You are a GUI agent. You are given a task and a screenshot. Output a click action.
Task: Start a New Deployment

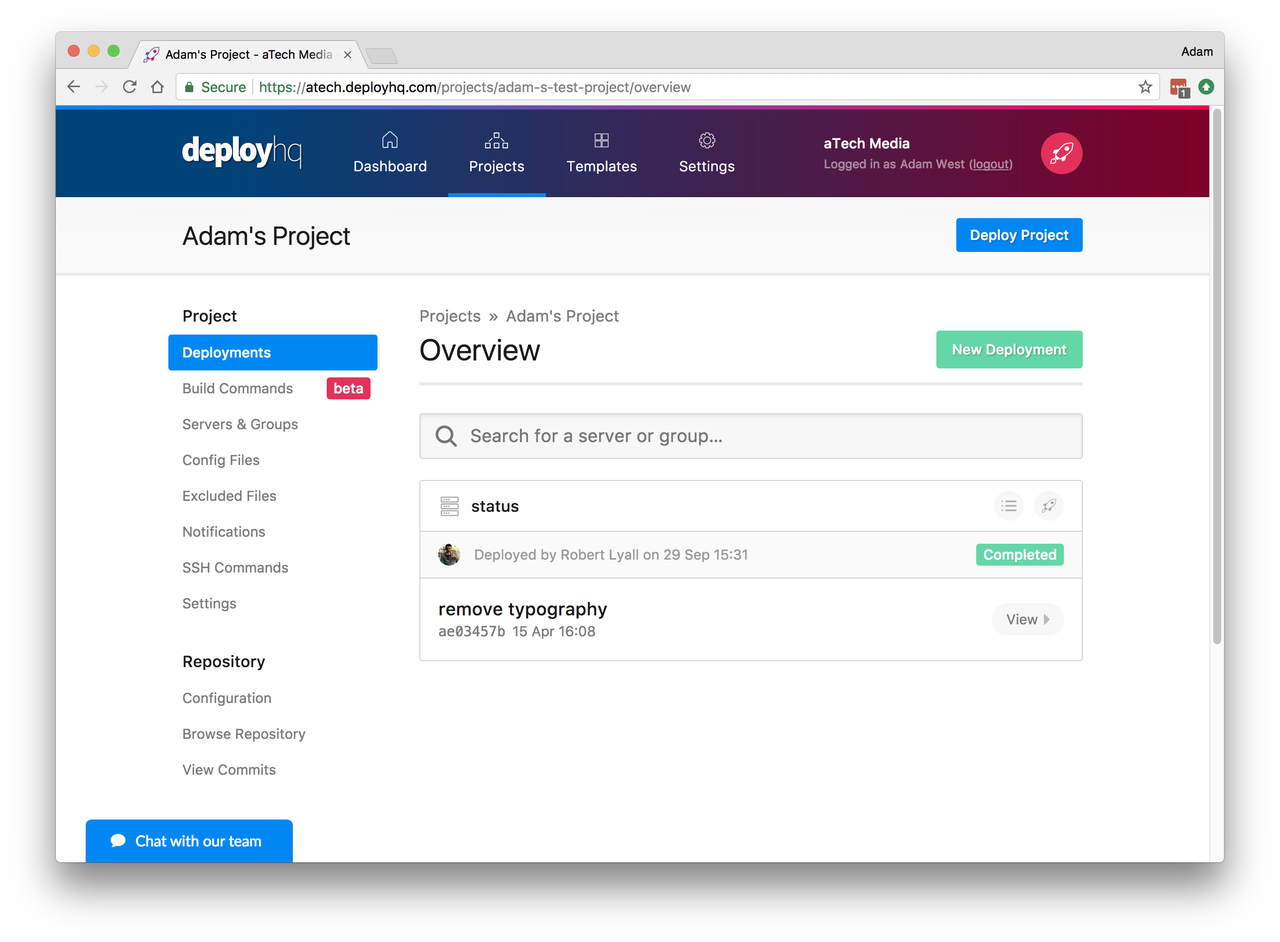click(1009, 349)
